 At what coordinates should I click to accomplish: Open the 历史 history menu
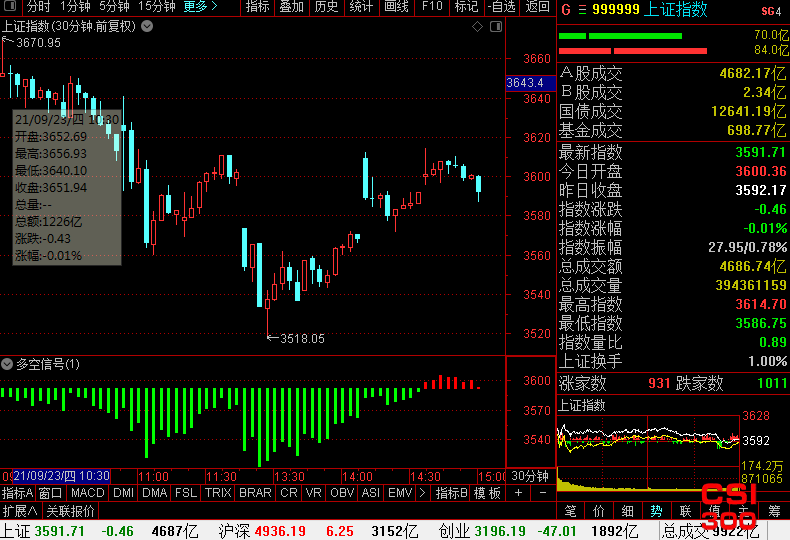[326, 7]
